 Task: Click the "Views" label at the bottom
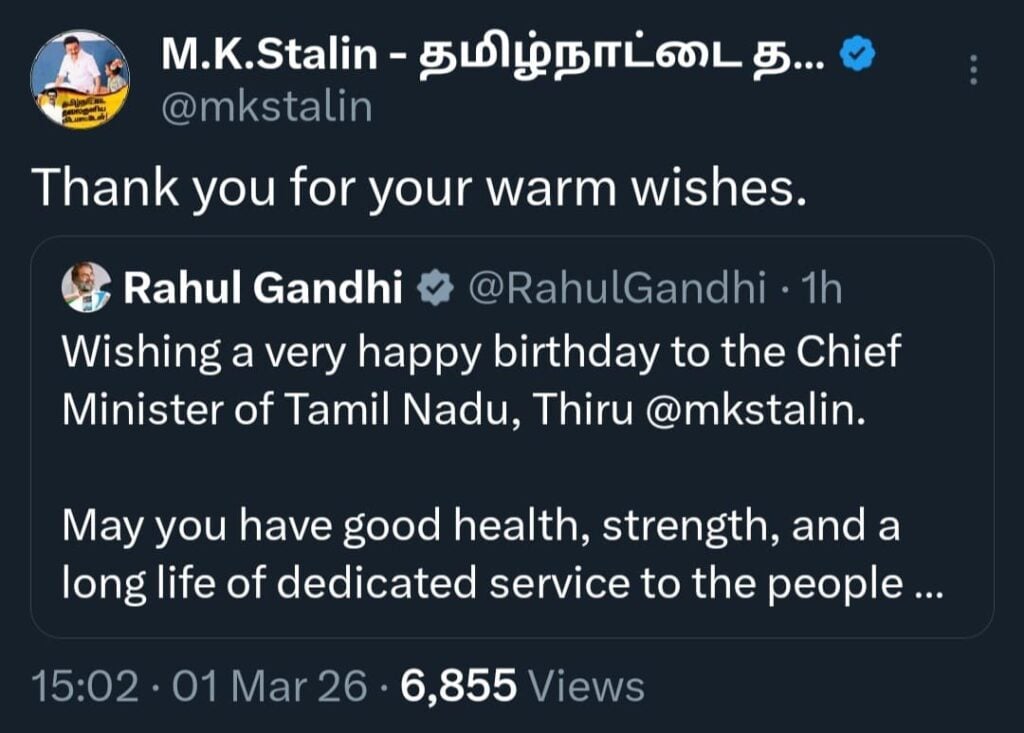(x=585, y=687)
